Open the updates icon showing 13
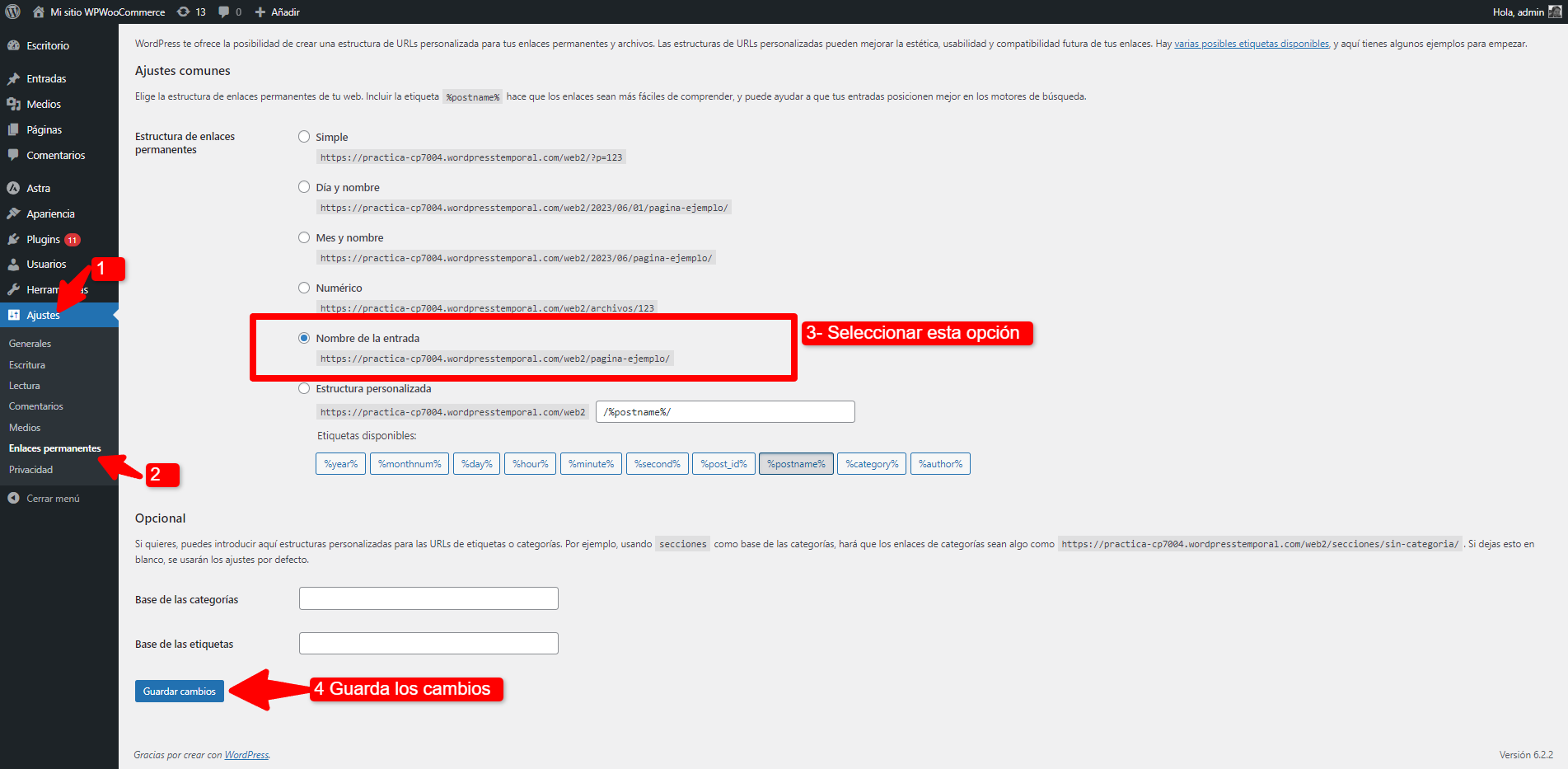The height and width of the screenshot is (769, 1568). point(183,12)
